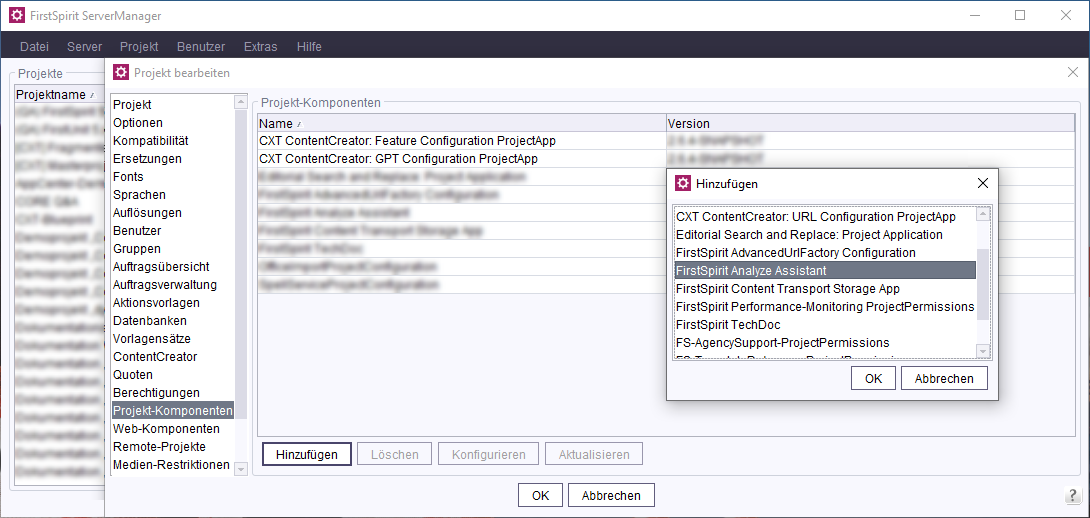Select Web-Komponenten in the left list

point(166,429)
